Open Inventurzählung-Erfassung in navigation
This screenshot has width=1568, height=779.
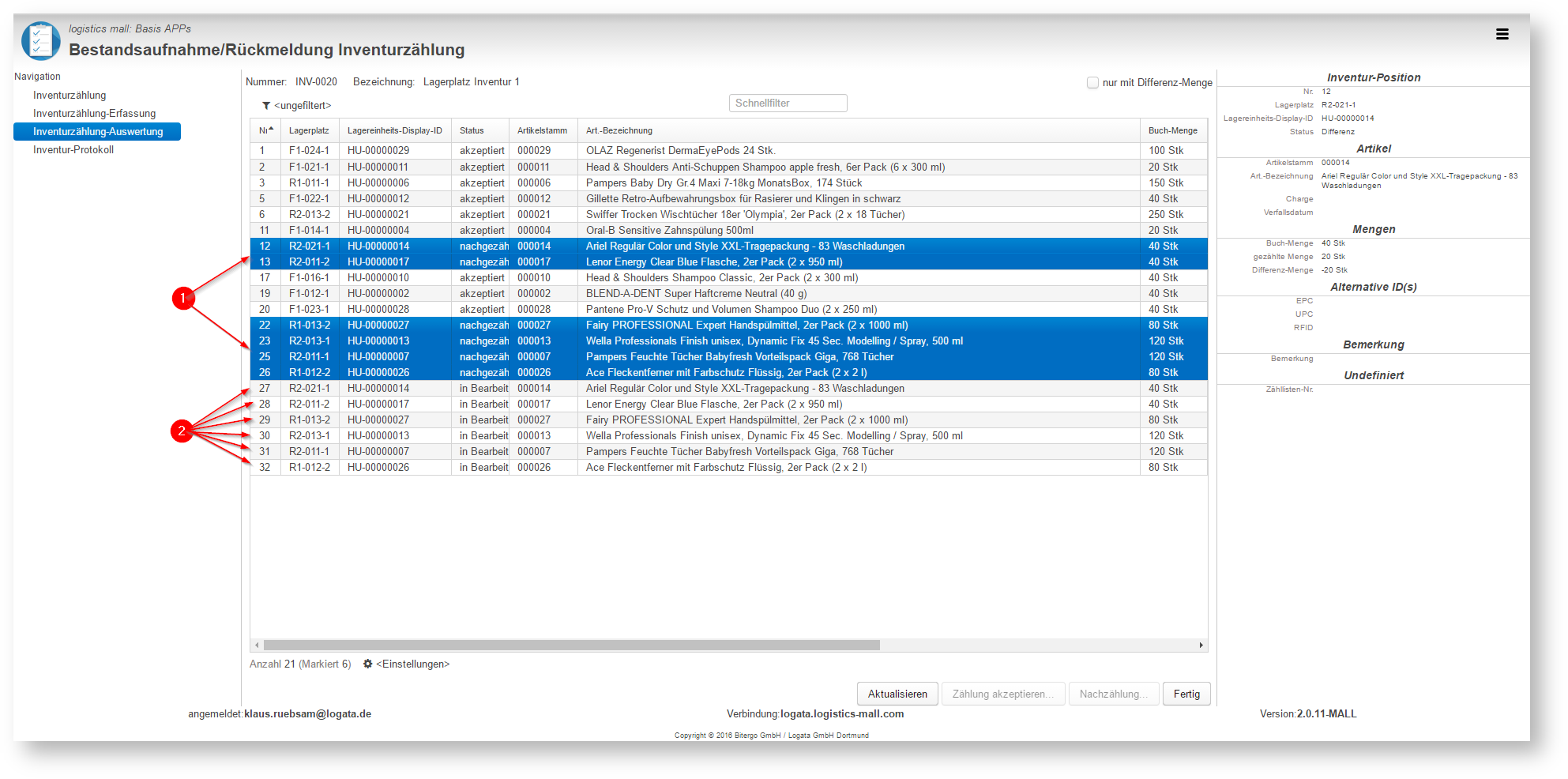click(95, 113)
